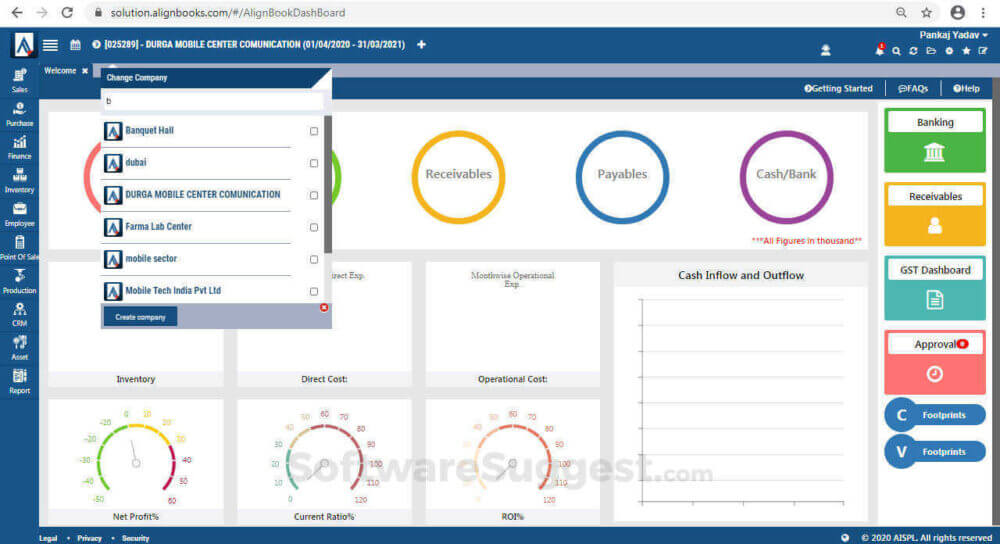Open the Sales module in sidebar
This screenshot has height=544, width=1000.
pyautogui.click(x=19, y=81)
